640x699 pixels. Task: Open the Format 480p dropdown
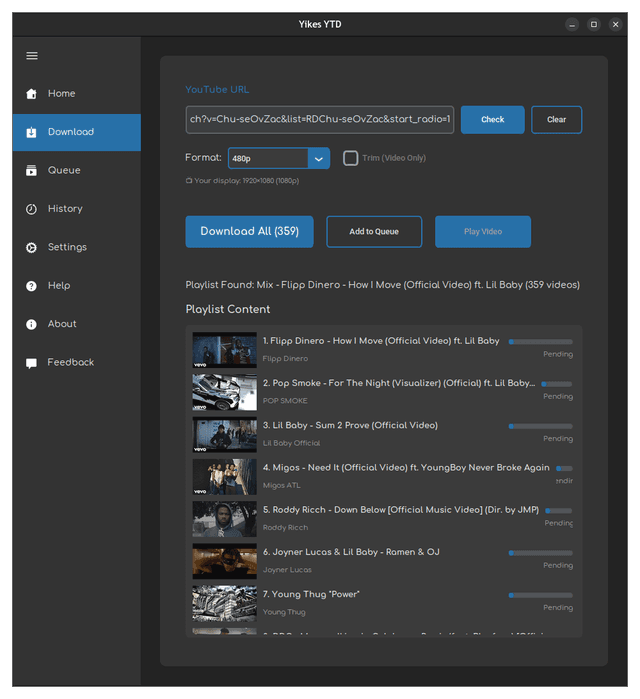click(x=279, y=158)
